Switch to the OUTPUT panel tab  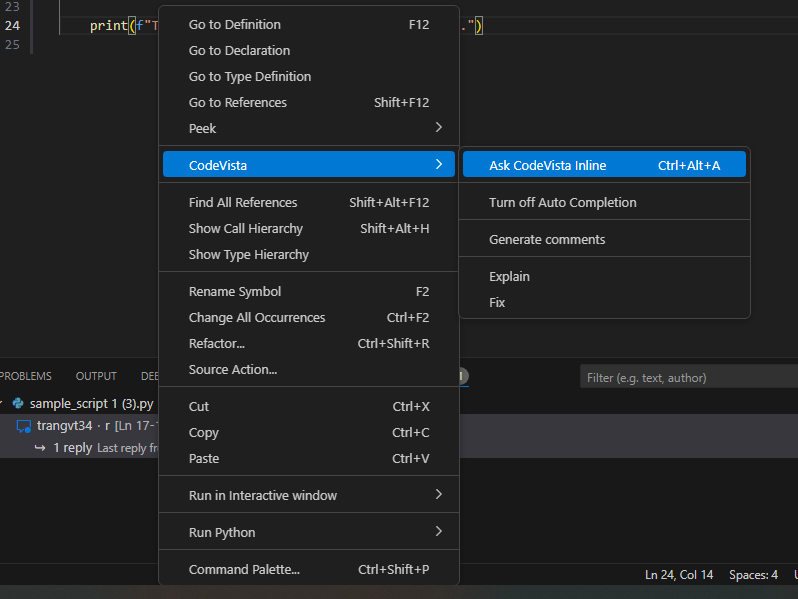96,376
